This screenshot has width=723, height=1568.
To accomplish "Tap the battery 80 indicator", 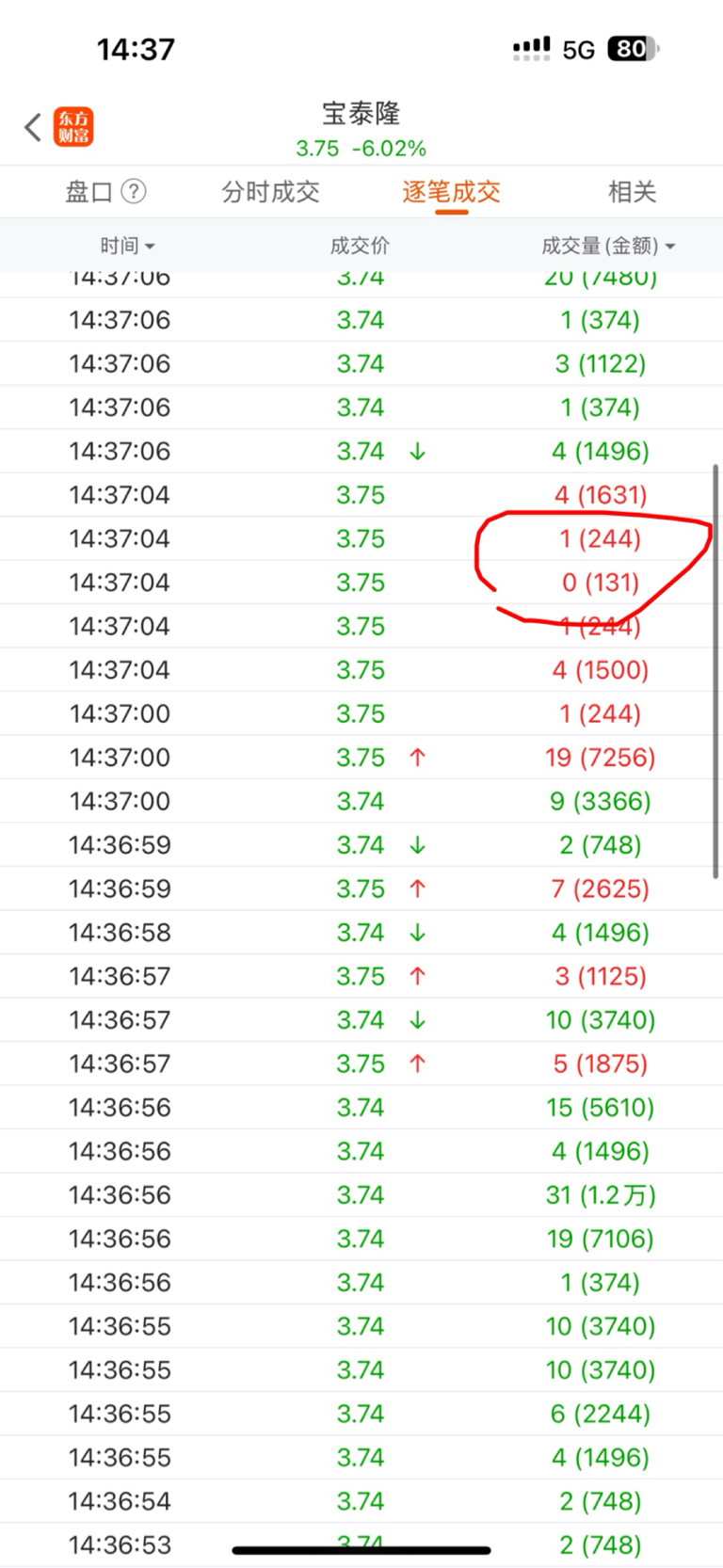I will point(634,49).
